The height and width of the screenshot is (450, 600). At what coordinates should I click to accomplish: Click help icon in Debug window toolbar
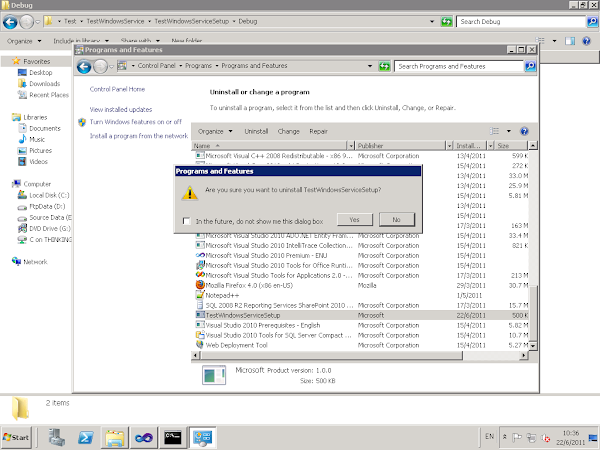click(586, 41)
